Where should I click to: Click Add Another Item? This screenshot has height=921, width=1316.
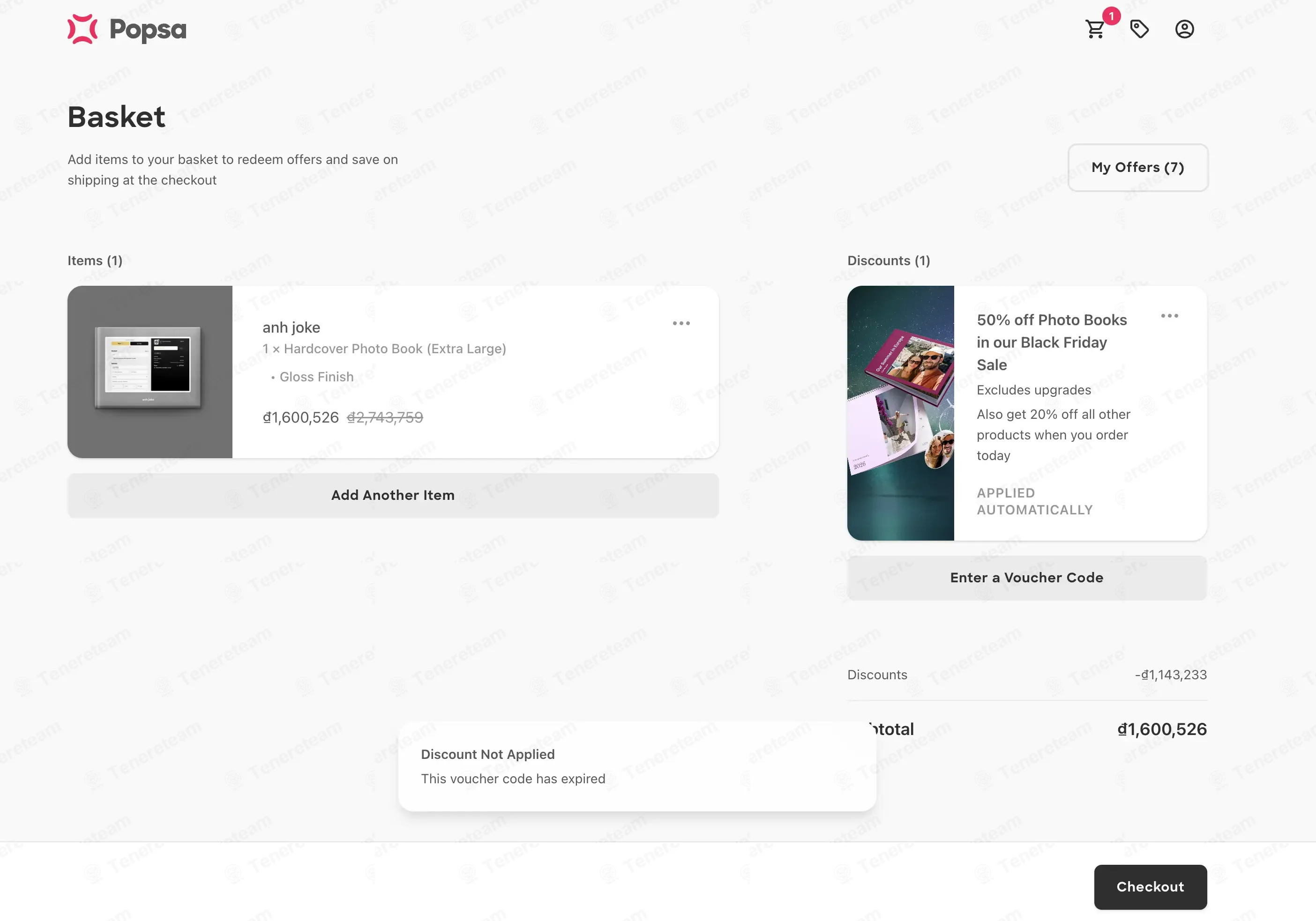coord(393,496)
